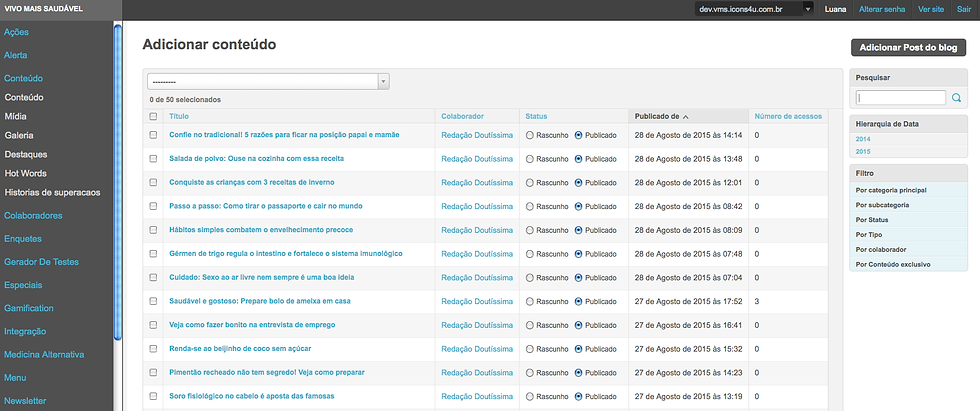Open post Renda-se ao beijinho de coco

pyautogui.click(x=240, y=349)
